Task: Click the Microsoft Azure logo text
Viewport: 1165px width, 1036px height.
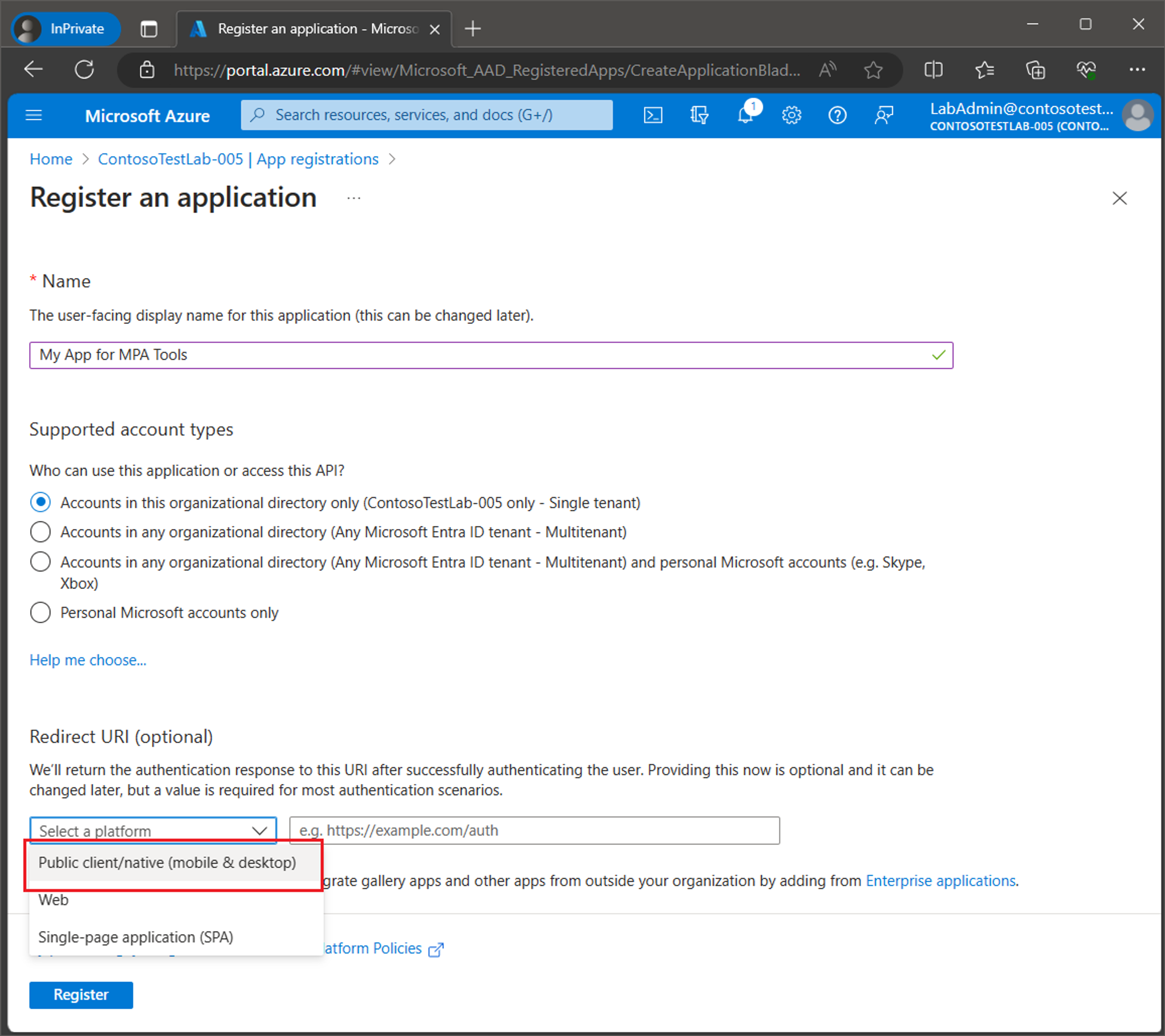Action: pyautogui.click(x=147, y=116)
